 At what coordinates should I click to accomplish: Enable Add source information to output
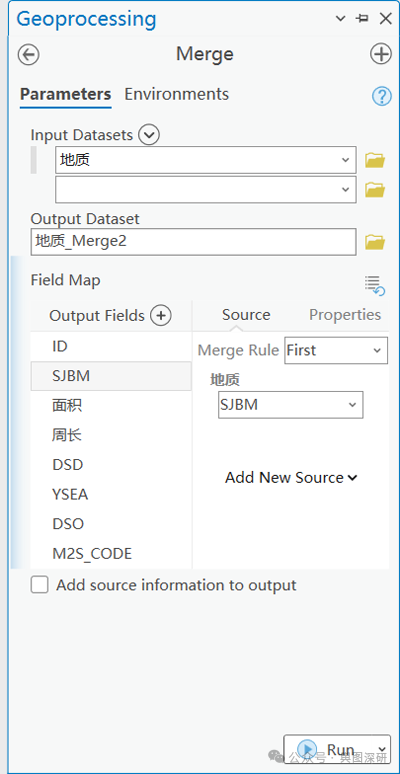pos(40,585)
